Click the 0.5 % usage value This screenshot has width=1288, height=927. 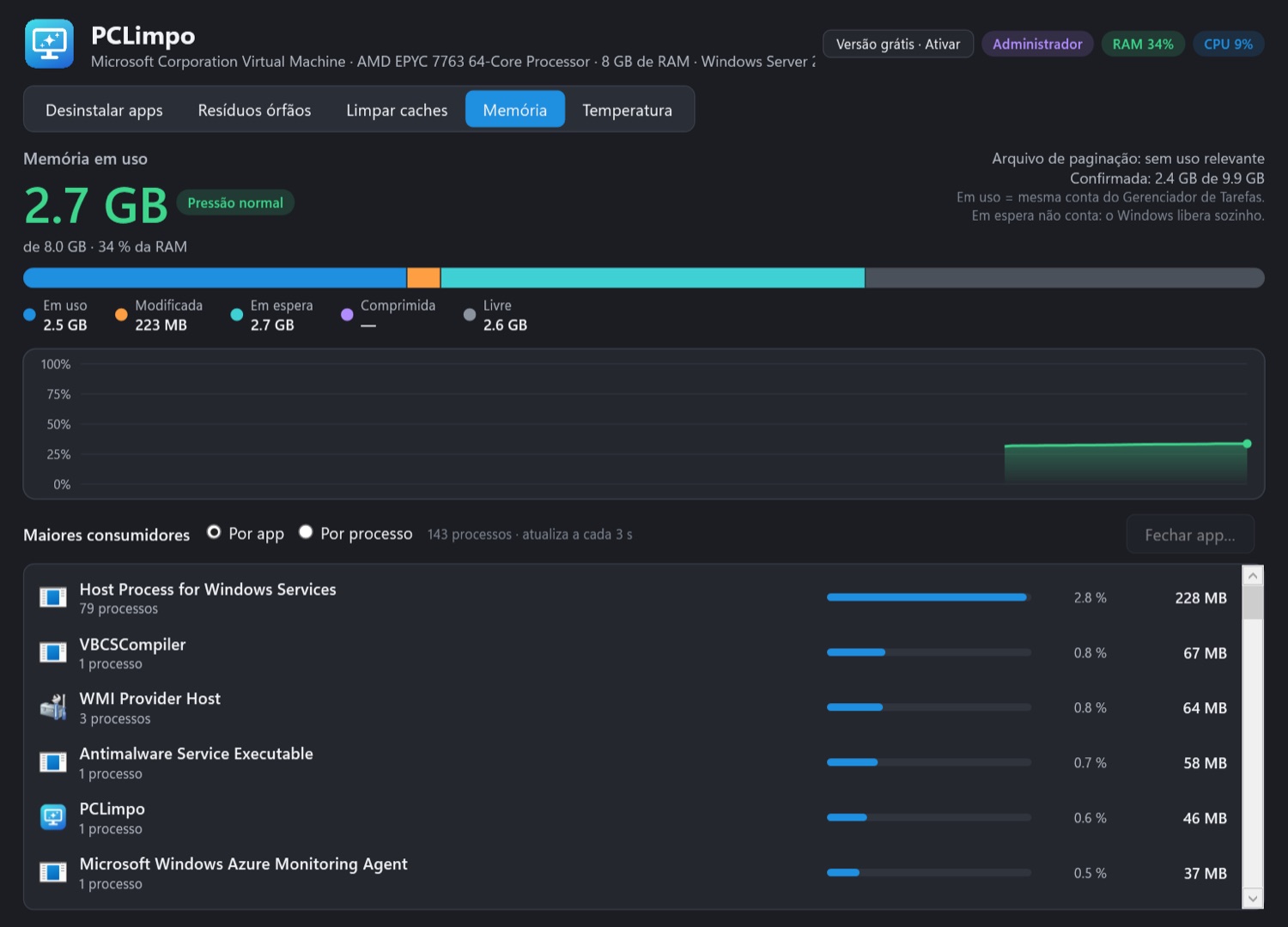pos(1090,873)
